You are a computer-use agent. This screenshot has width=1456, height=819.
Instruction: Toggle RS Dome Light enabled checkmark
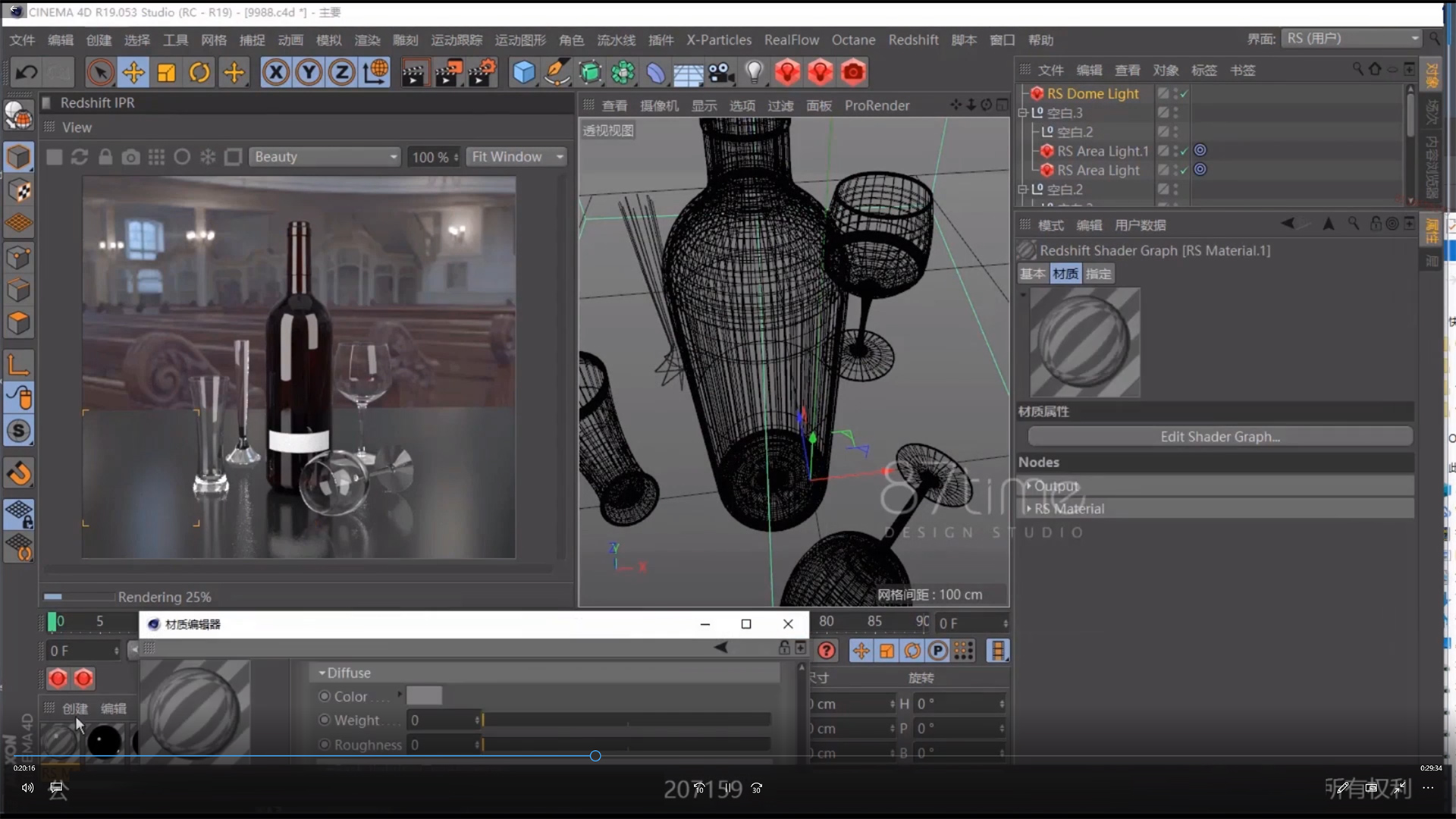click(x=1184, y=93)
